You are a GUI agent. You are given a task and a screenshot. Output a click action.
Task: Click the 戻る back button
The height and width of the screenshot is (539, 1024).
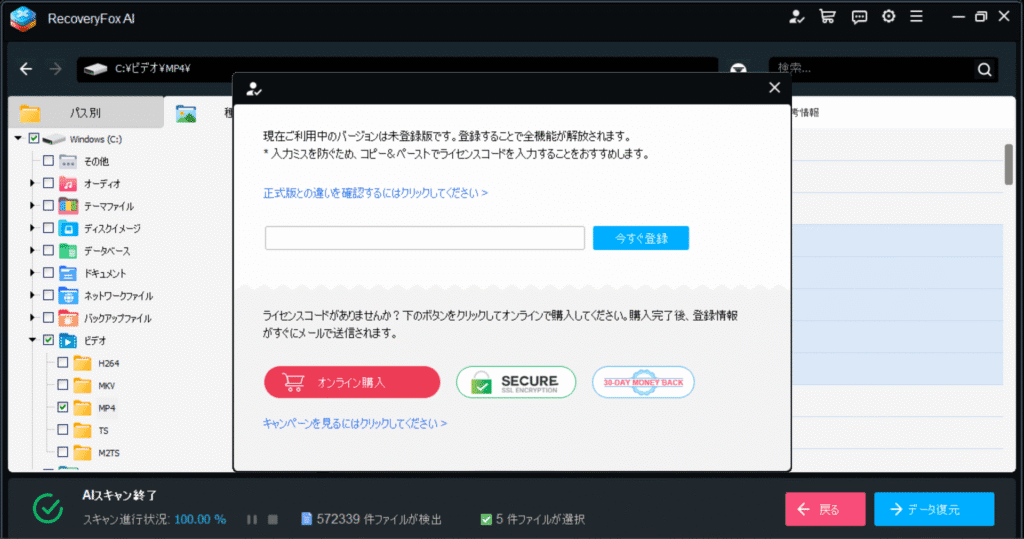click(825, 509)
